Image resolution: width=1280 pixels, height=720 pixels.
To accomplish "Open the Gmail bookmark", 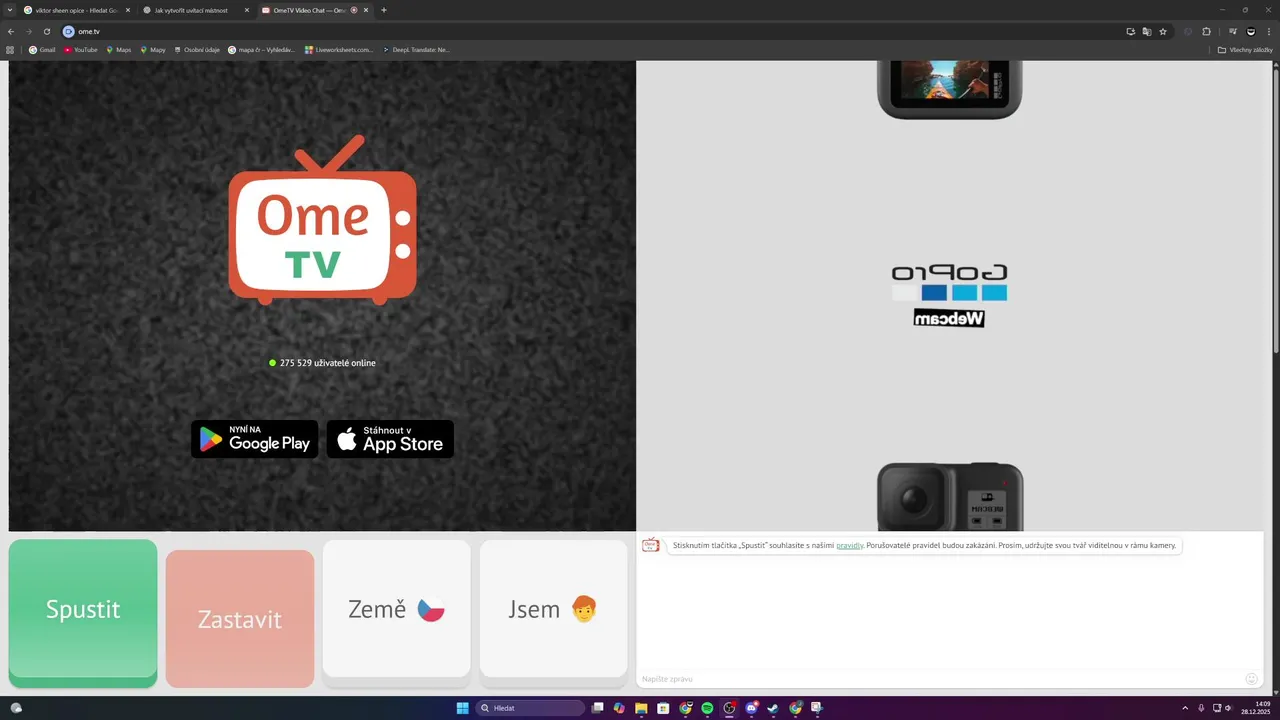I will (x=42, y=49).
